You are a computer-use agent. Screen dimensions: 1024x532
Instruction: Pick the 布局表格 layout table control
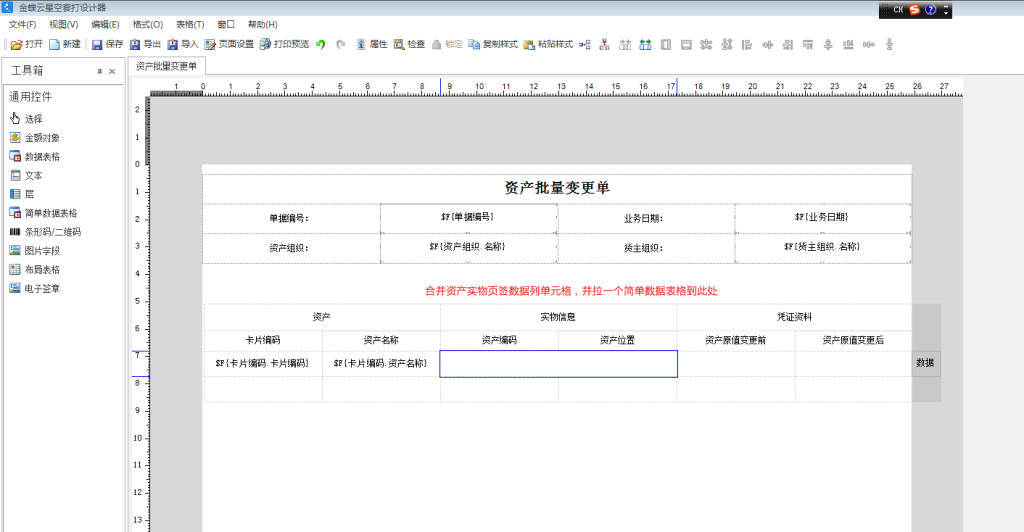click(35, 270)
